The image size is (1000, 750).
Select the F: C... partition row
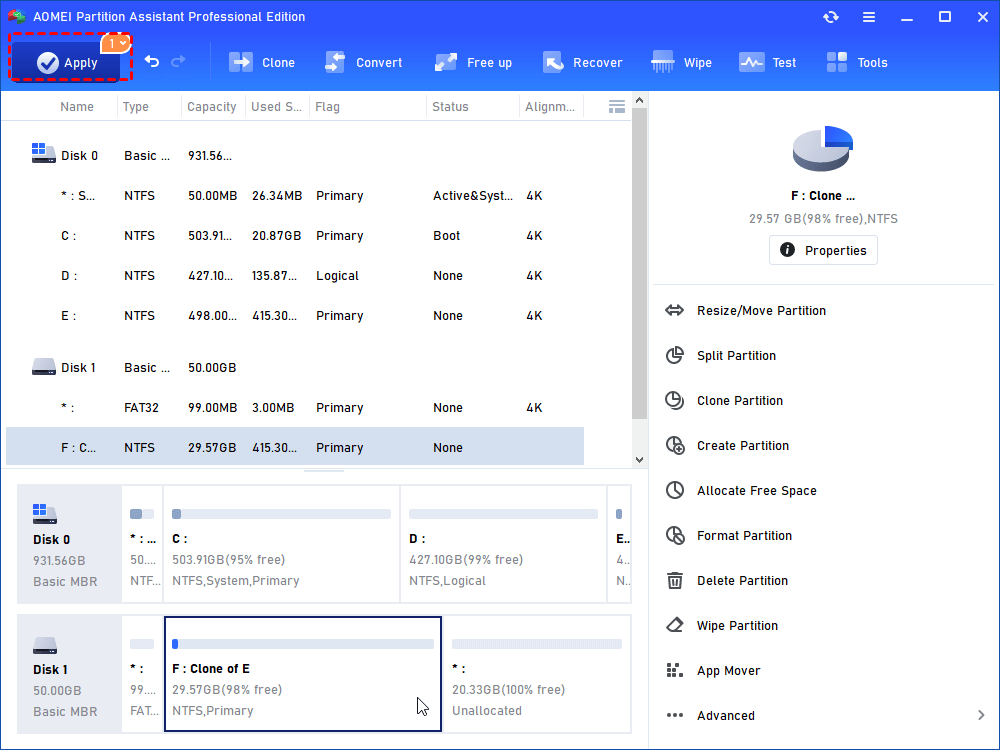pos(295,447)
